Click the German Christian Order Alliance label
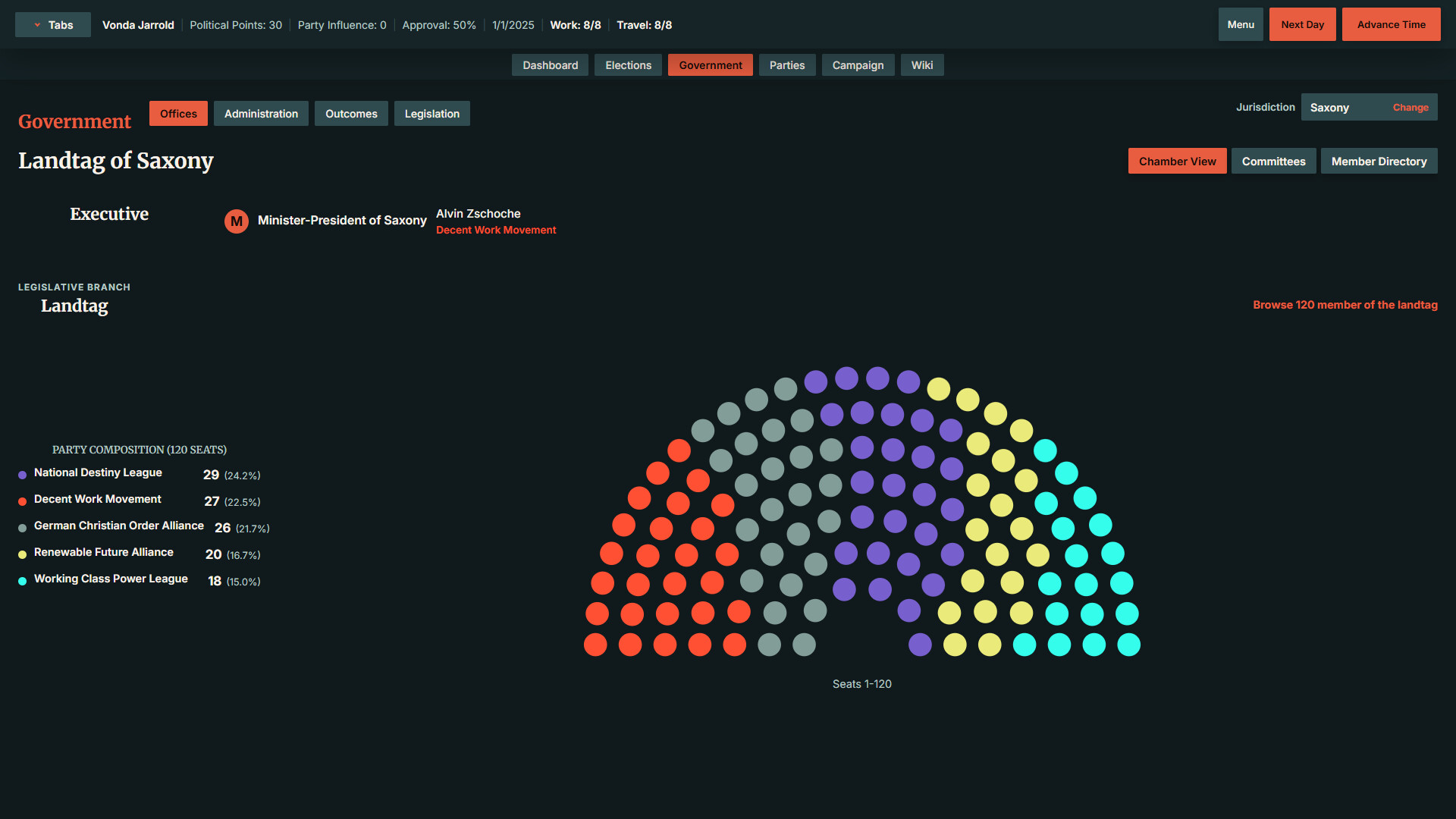 [119, 526]
